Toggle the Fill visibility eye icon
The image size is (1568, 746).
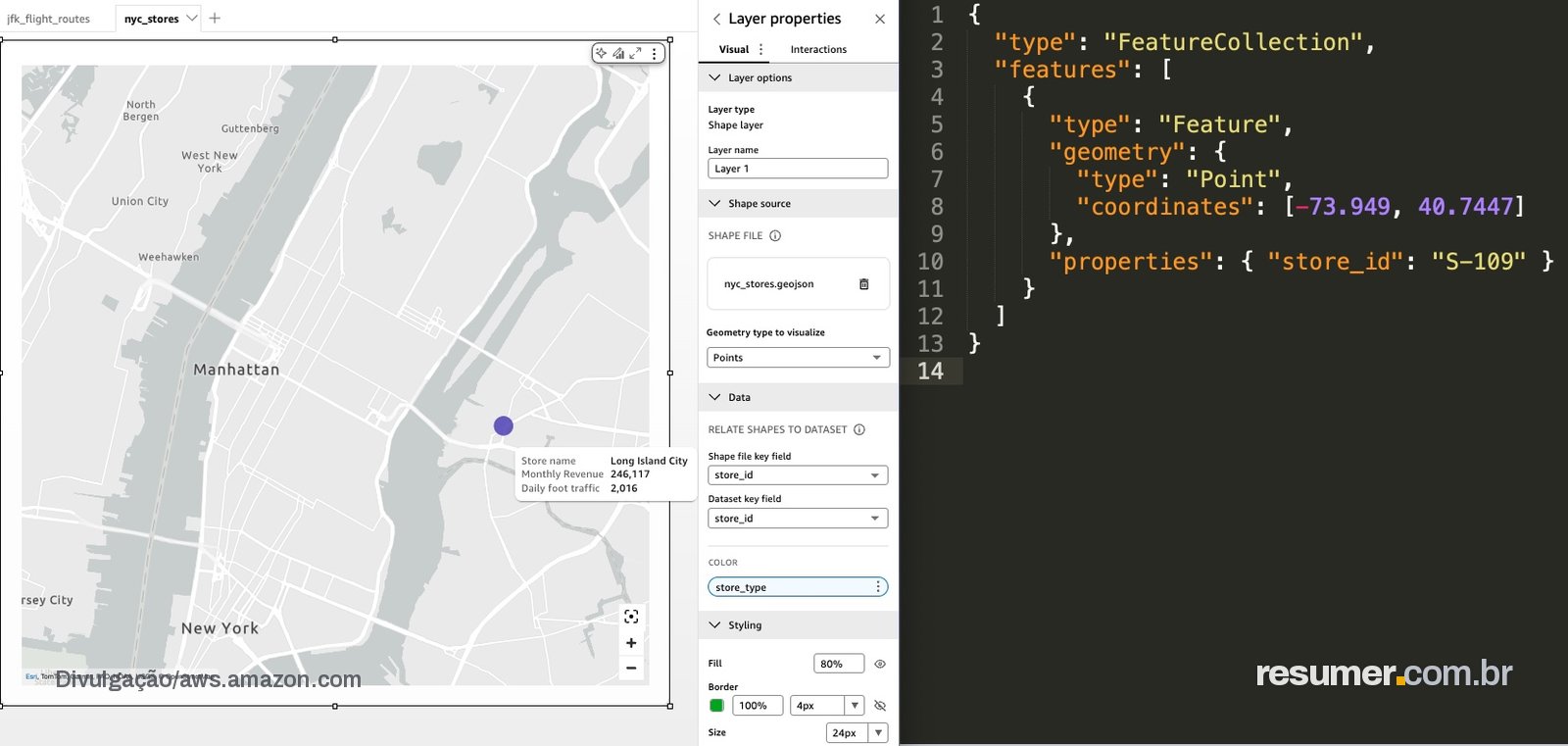pos(880,664)
